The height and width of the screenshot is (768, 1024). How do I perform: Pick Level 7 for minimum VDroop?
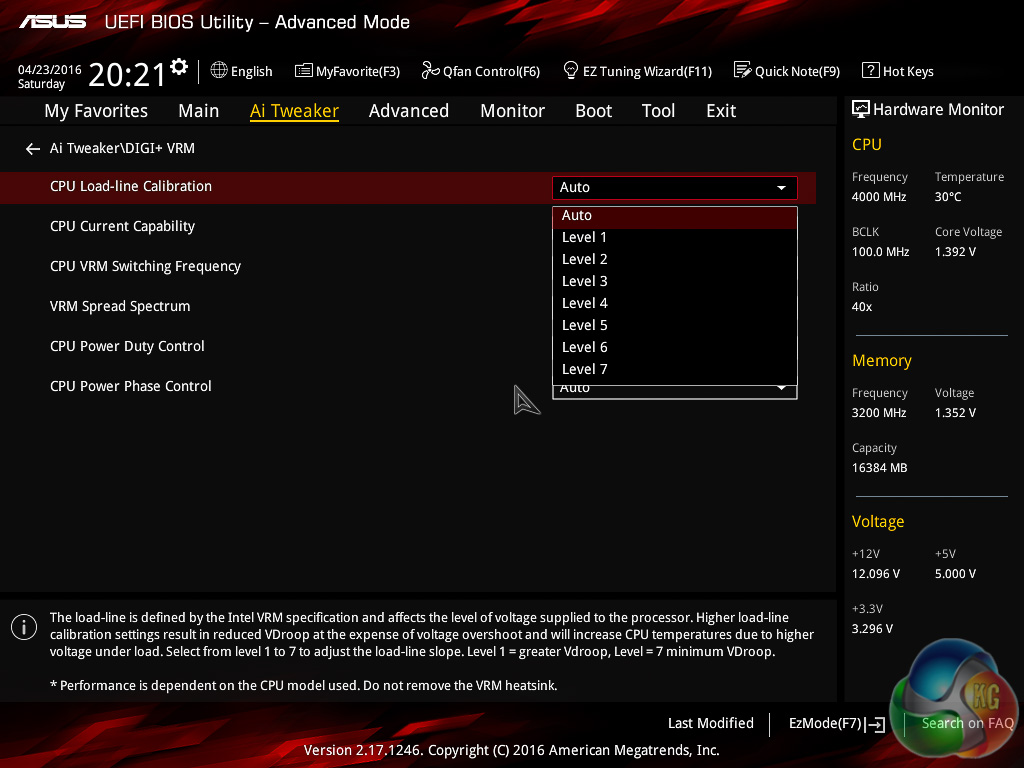click(585, 369)
